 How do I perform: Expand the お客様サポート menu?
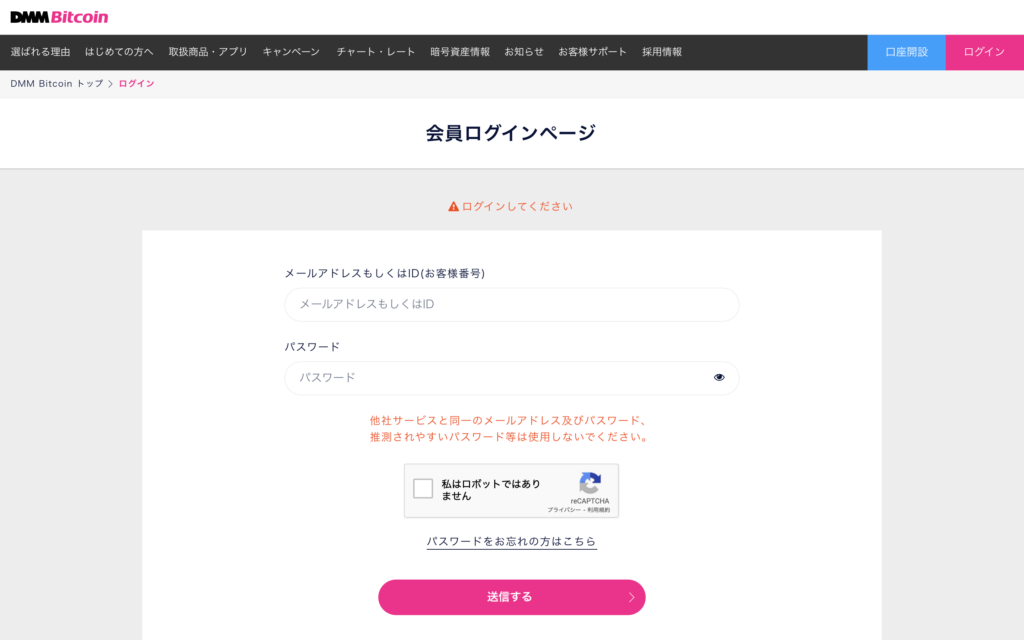(x=592, y=52)
